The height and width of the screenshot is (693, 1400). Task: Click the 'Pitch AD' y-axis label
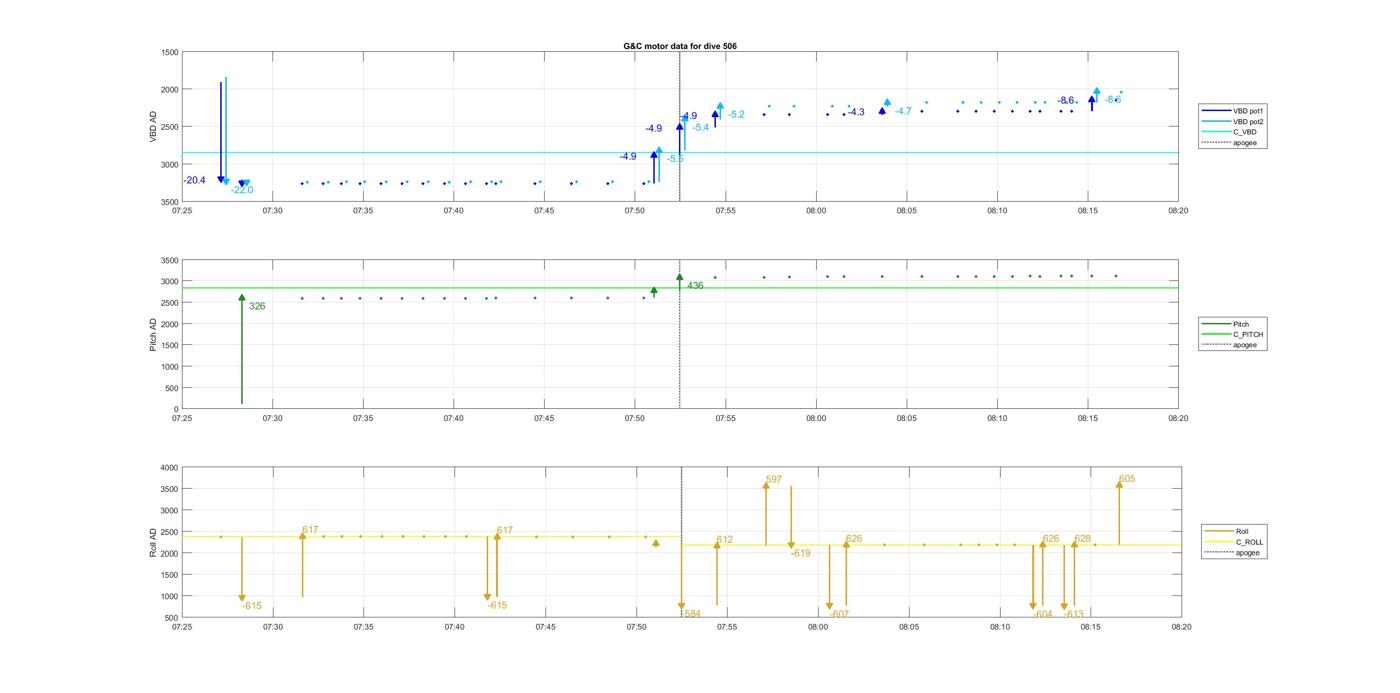coord(154,334)
